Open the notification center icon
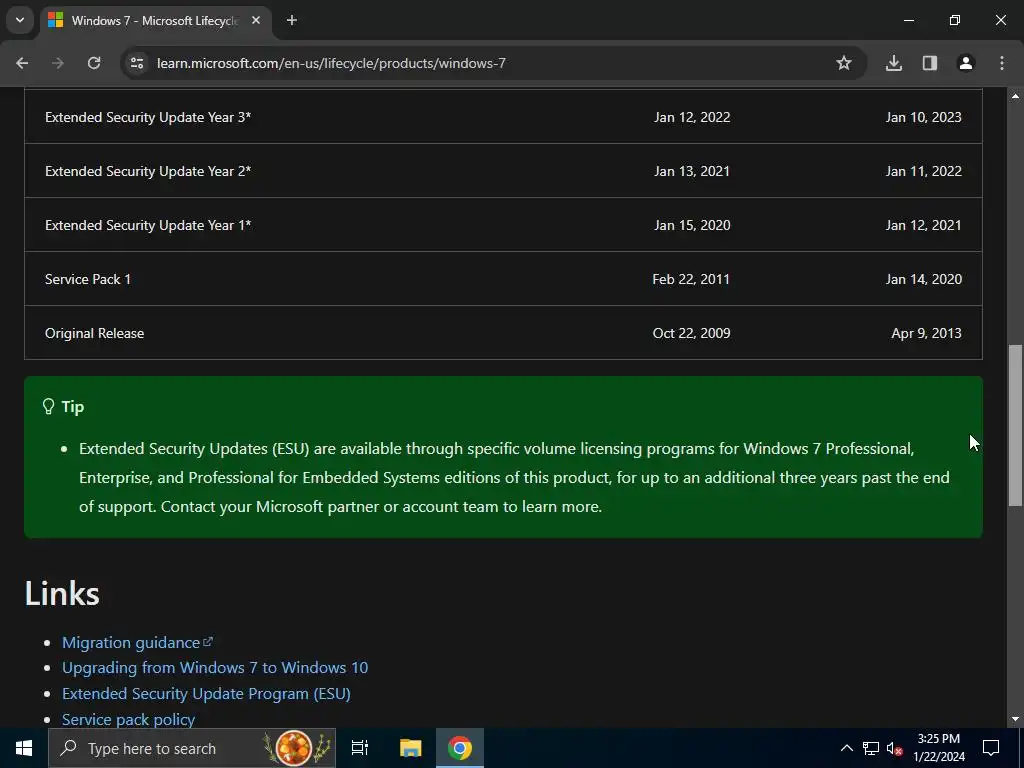Viewport: 1024px width, 768px height. [x=991, y=748]
